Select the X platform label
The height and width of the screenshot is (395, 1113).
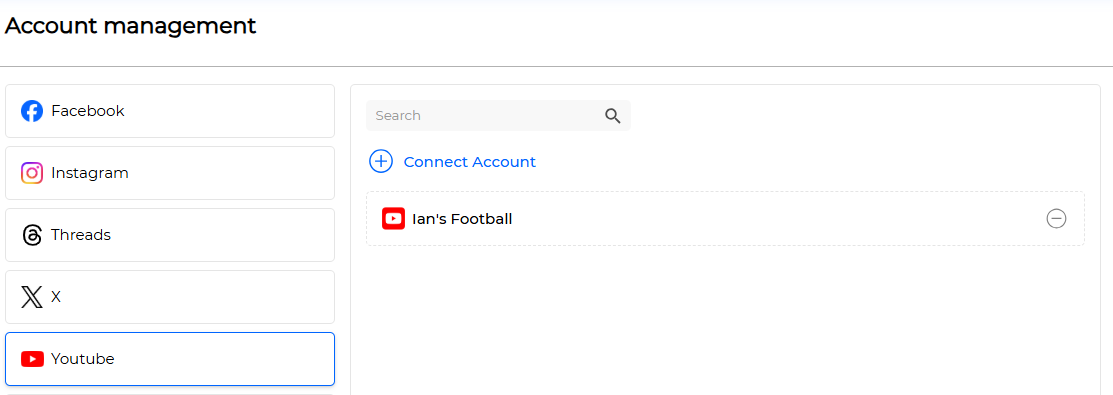pos(56,297)
